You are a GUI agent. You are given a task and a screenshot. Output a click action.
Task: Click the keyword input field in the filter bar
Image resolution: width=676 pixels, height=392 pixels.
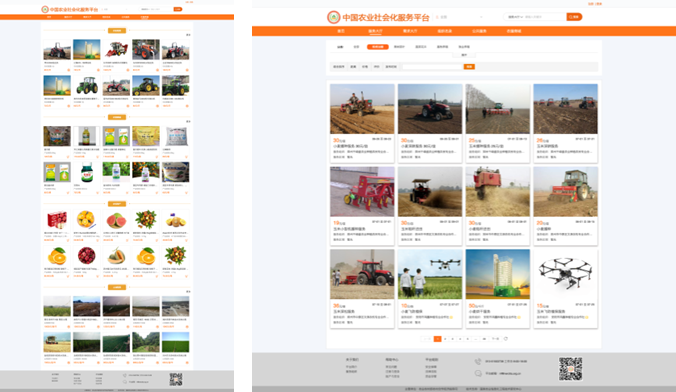point(433,67)
